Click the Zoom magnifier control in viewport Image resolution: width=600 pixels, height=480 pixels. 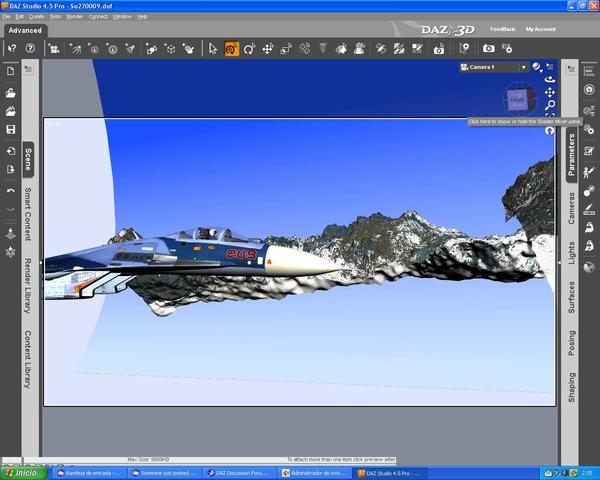coord(550,105)
